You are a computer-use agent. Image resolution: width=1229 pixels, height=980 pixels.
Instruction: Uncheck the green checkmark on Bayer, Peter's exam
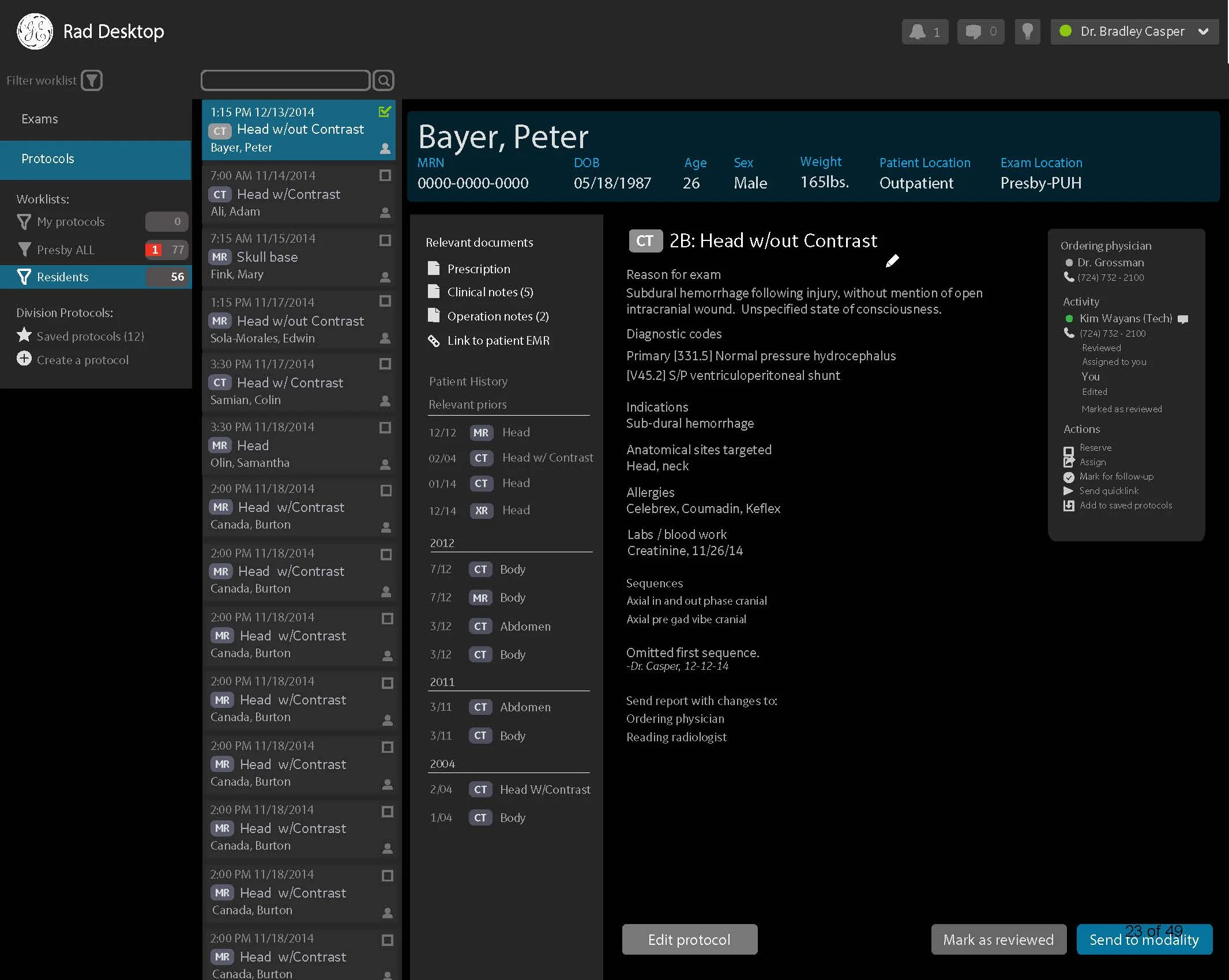click(385, 111)
